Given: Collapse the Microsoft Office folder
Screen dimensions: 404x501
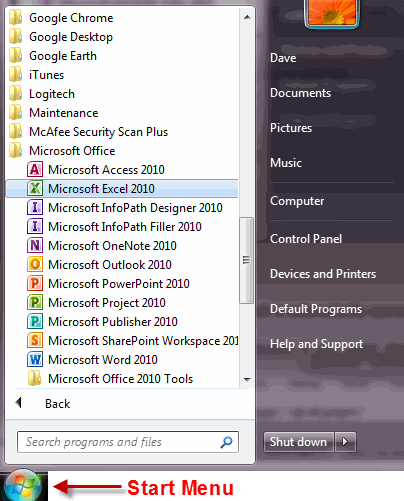Looking at the screenshot, I should tap(62, 151).
